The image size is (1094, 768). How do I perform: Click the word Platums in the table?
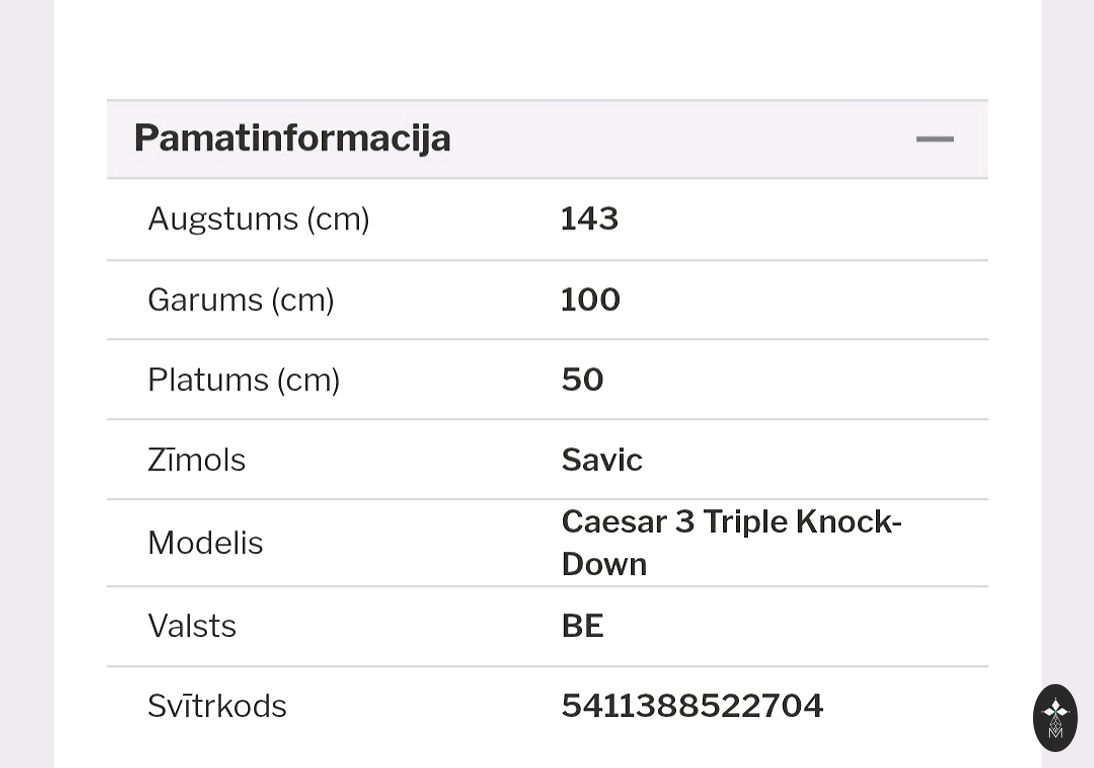point(208,380)
